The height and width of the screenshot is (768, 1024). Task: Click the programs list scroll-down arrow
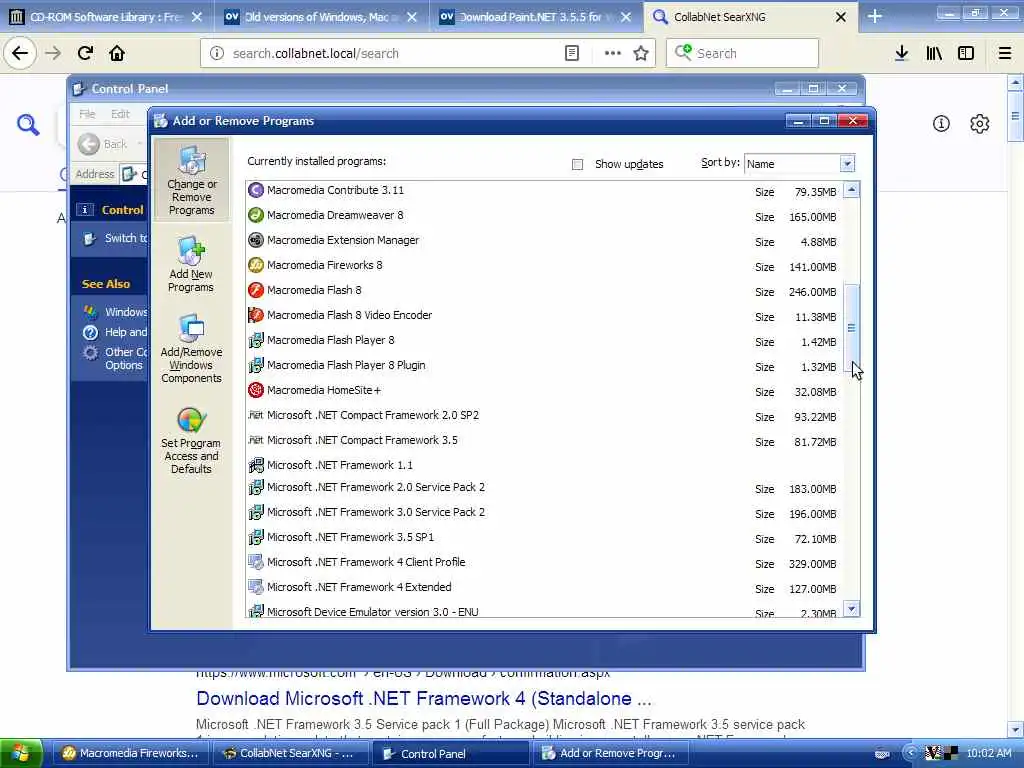851,609
